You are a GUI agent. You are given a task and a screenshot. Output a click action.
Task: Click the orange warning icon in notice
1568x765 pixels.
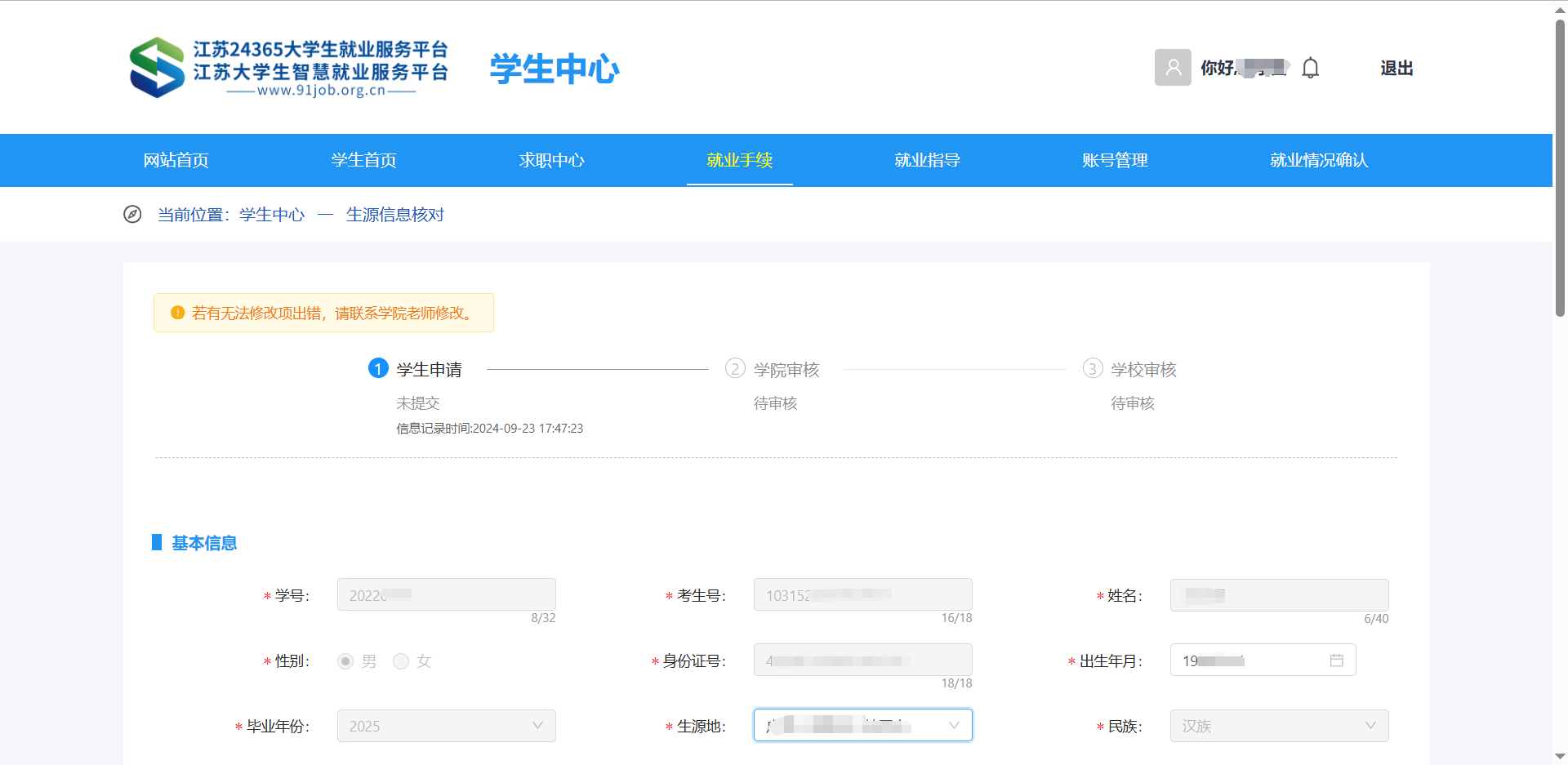[x=177, y=313]
